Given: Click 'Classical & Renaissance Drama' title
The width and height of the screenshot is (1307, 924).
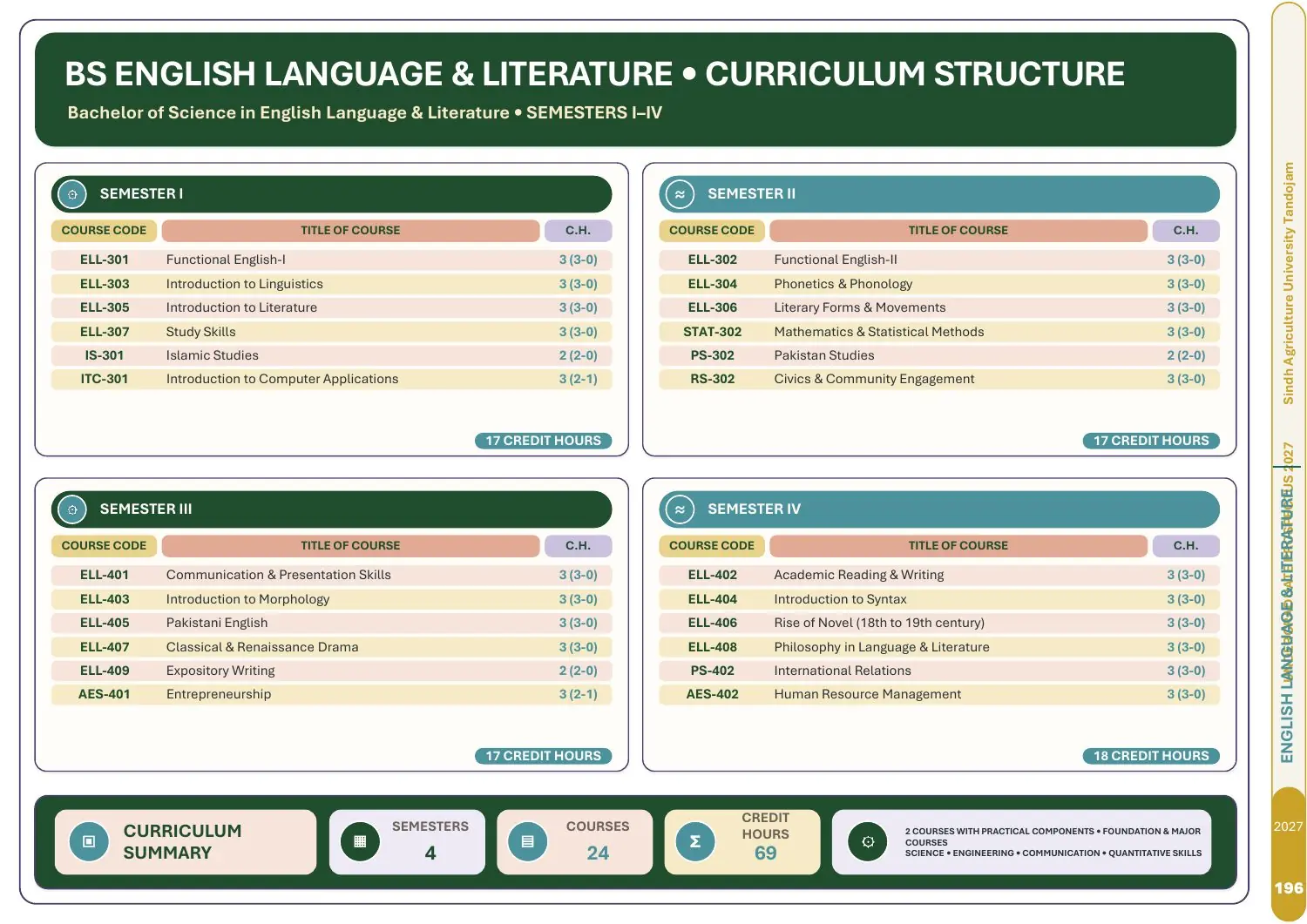Looking at the screenshot, I should tap(261, 647).
